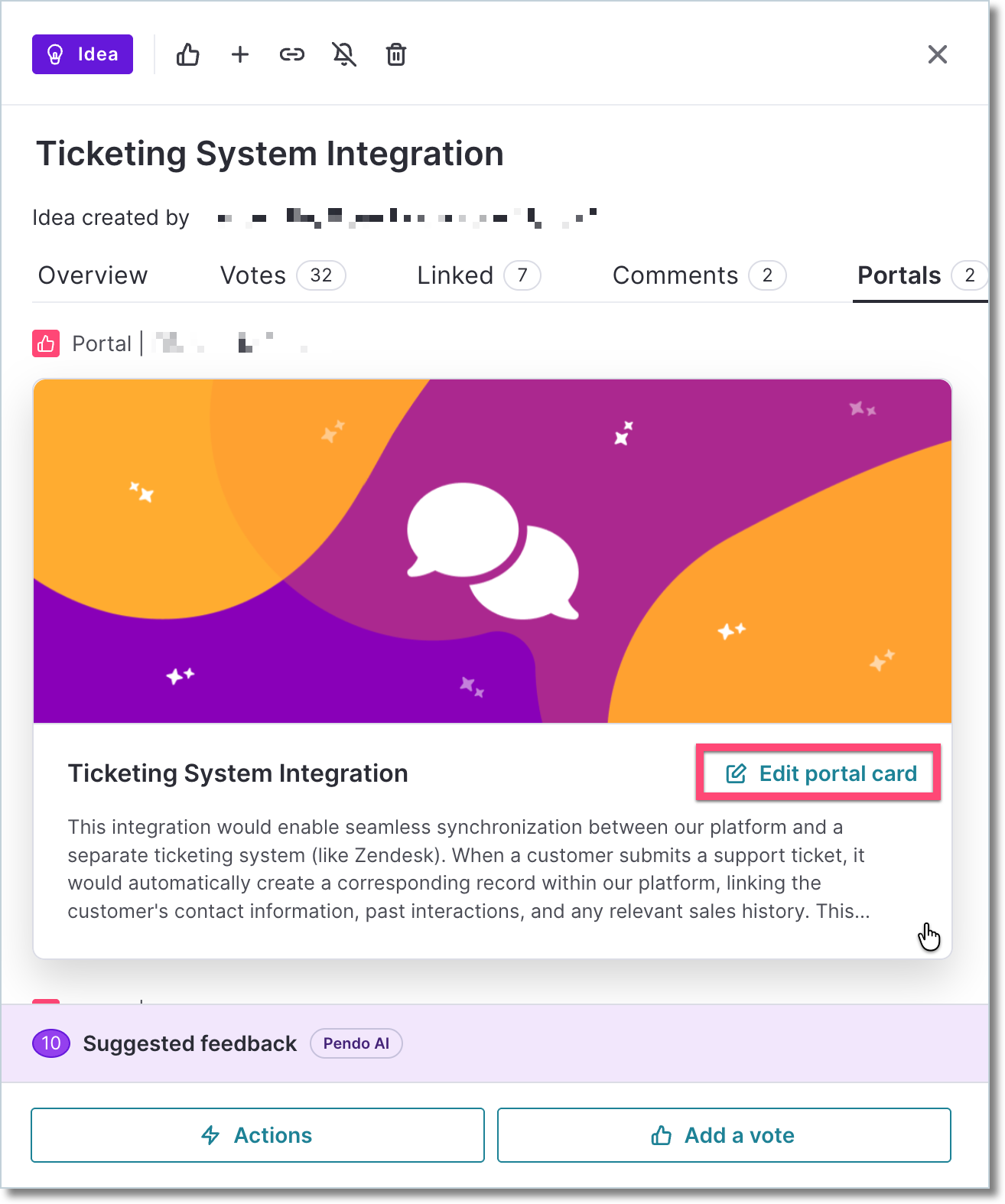Click the 10 suggested feedback count badge
The image size is (1005, 1204).
[x=51, y=1043]
